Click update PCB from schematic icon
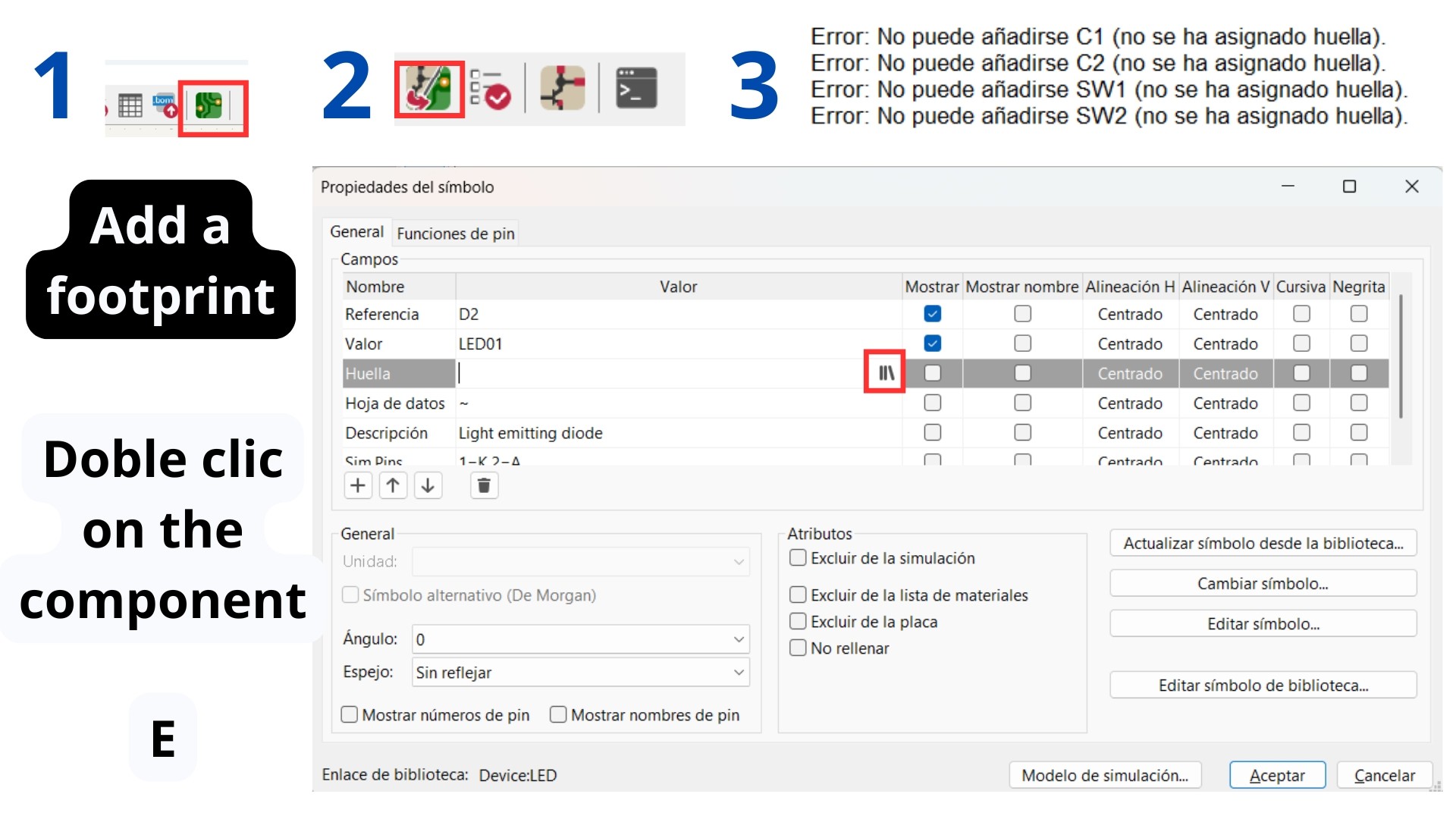 [x=429, y=89]
